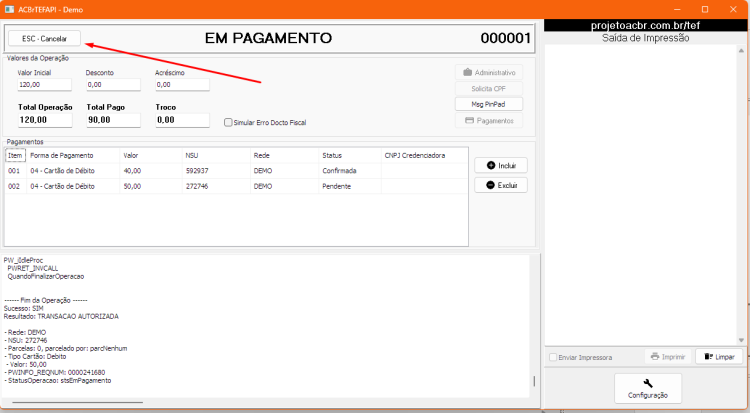Click the card icon on Pagamentos button
This screenshot has width=750, height=413.
pyautogui.click(x=469, y=121)
